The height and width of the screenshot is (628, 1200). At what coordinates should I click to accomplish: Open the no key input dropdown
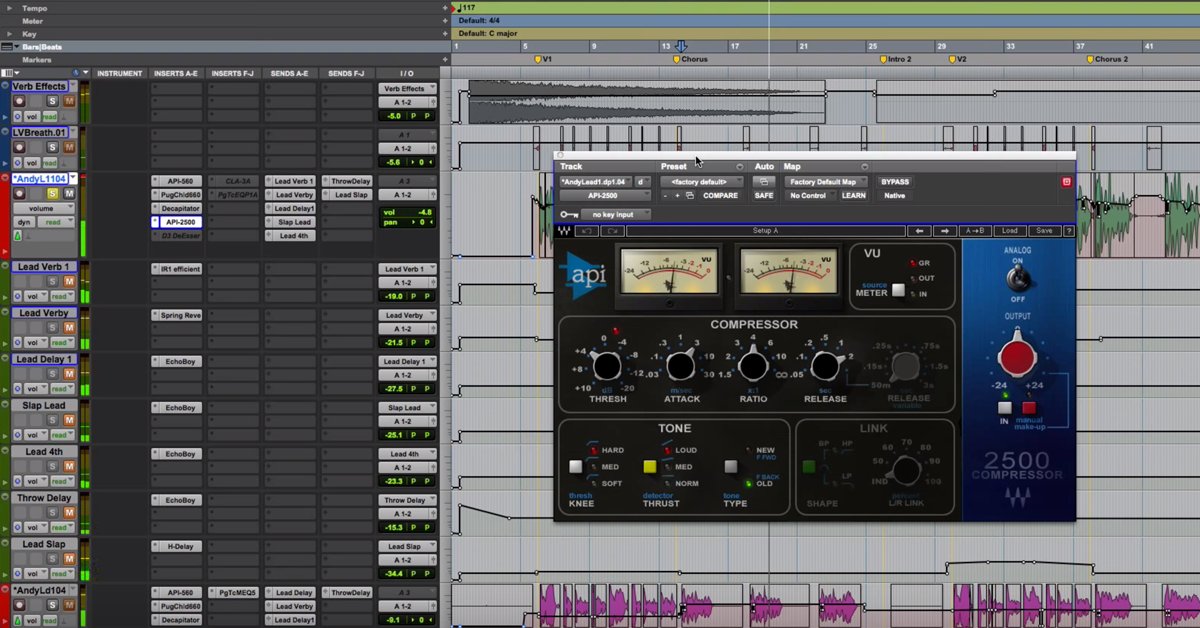616,215
